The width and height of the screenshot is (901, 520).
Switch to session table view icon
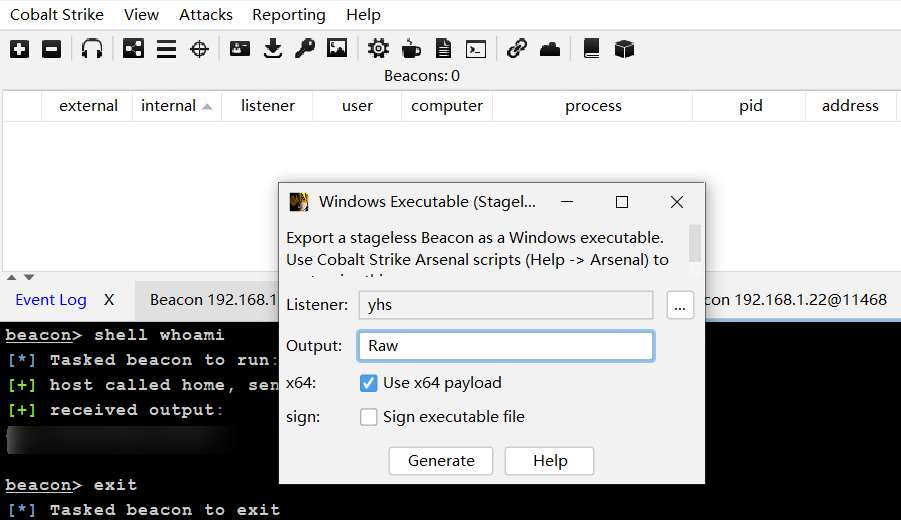click(x=167, y=49)
